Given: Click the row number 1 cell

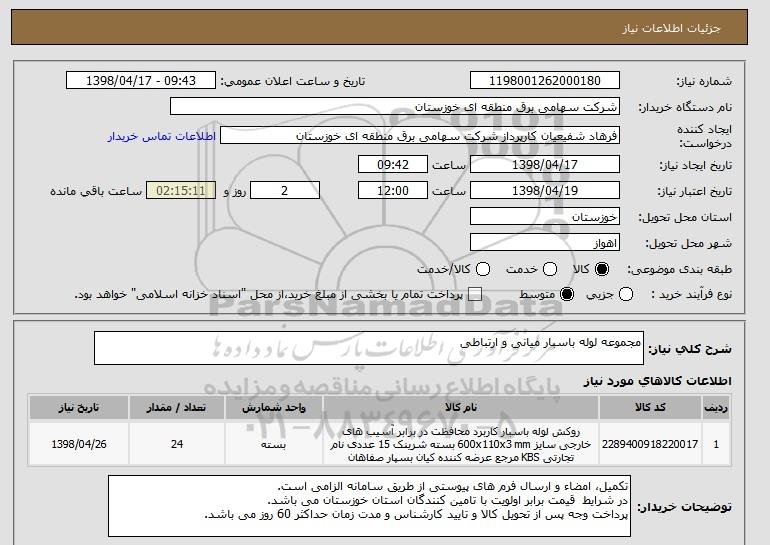Looking at the screenshot, I should [716, 444].
